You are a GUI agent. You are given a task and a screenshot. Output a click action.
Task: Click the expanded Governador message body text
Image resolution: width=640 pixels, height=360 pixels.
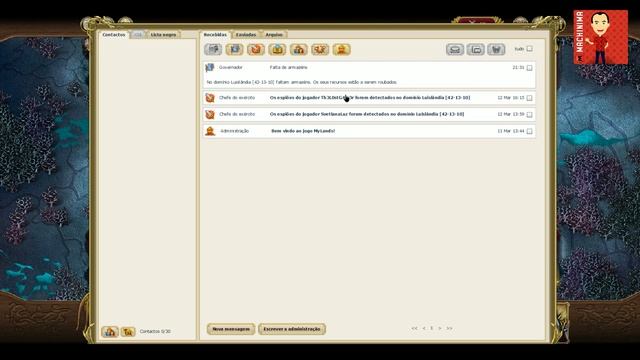[302, 82]
